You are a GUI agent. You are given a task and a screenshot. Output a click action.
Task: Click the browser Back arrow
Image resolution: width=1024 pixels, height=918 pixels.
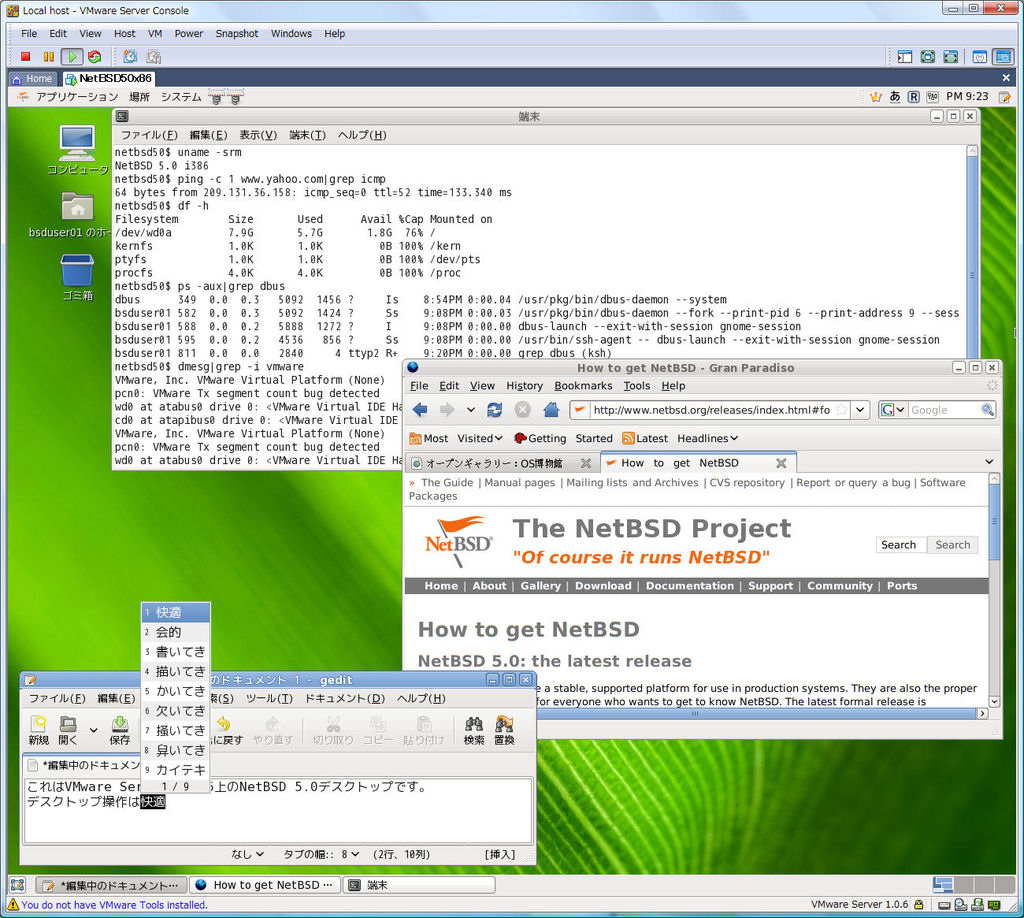[x=420, y=409]
